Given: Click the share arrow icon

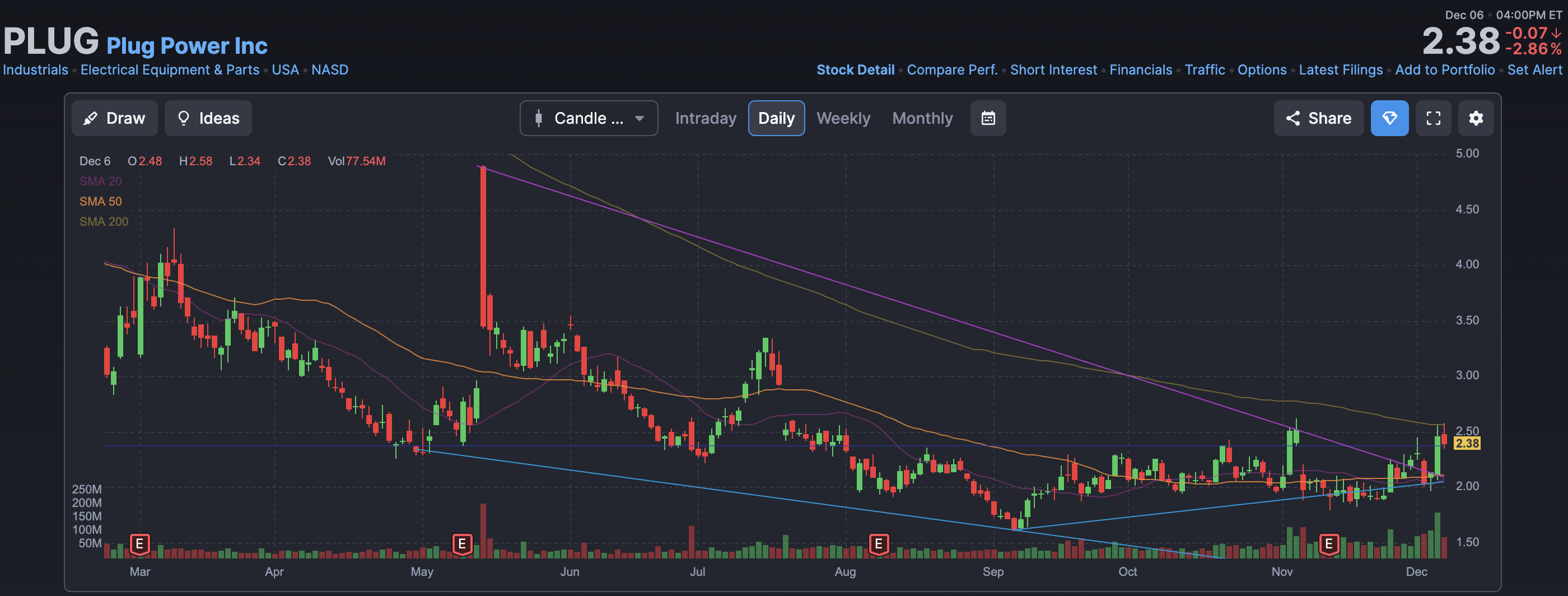Looking at the screenshot, I should pos(1293,118).
